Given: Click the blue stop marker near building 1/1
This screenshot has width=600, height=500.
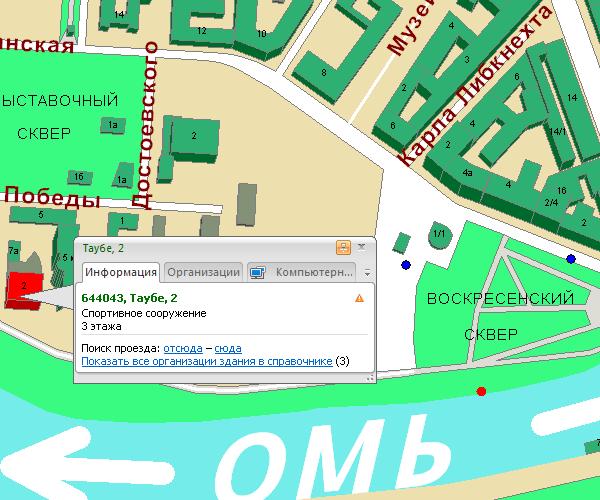Looking at the screenshot, I should 406,265.
